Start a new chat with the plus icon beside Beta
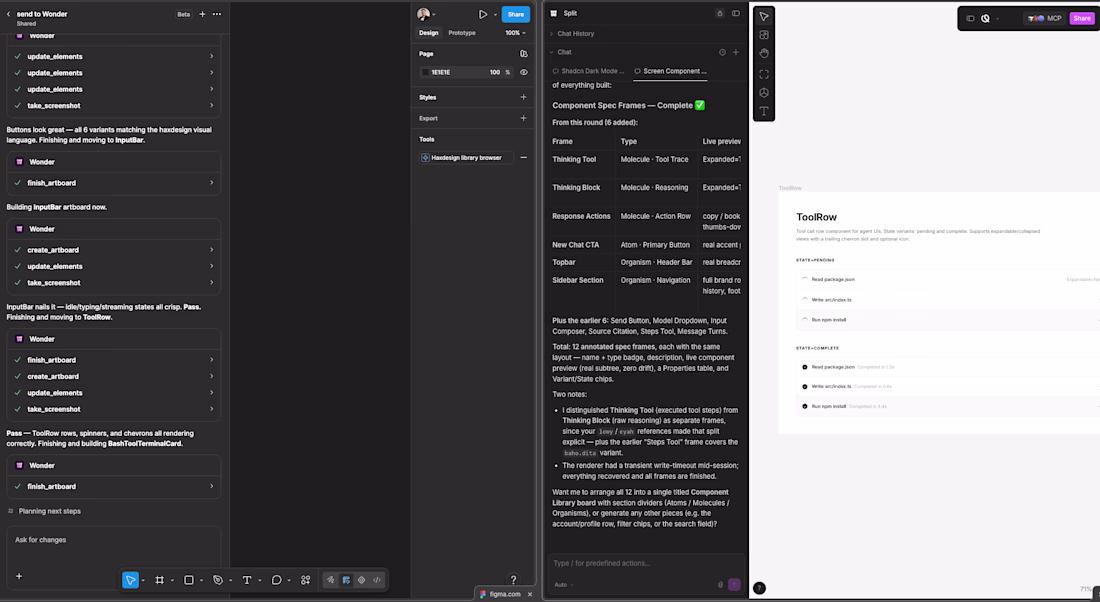The height and width of the screenshot is (602, 1100). coord(202,14)
